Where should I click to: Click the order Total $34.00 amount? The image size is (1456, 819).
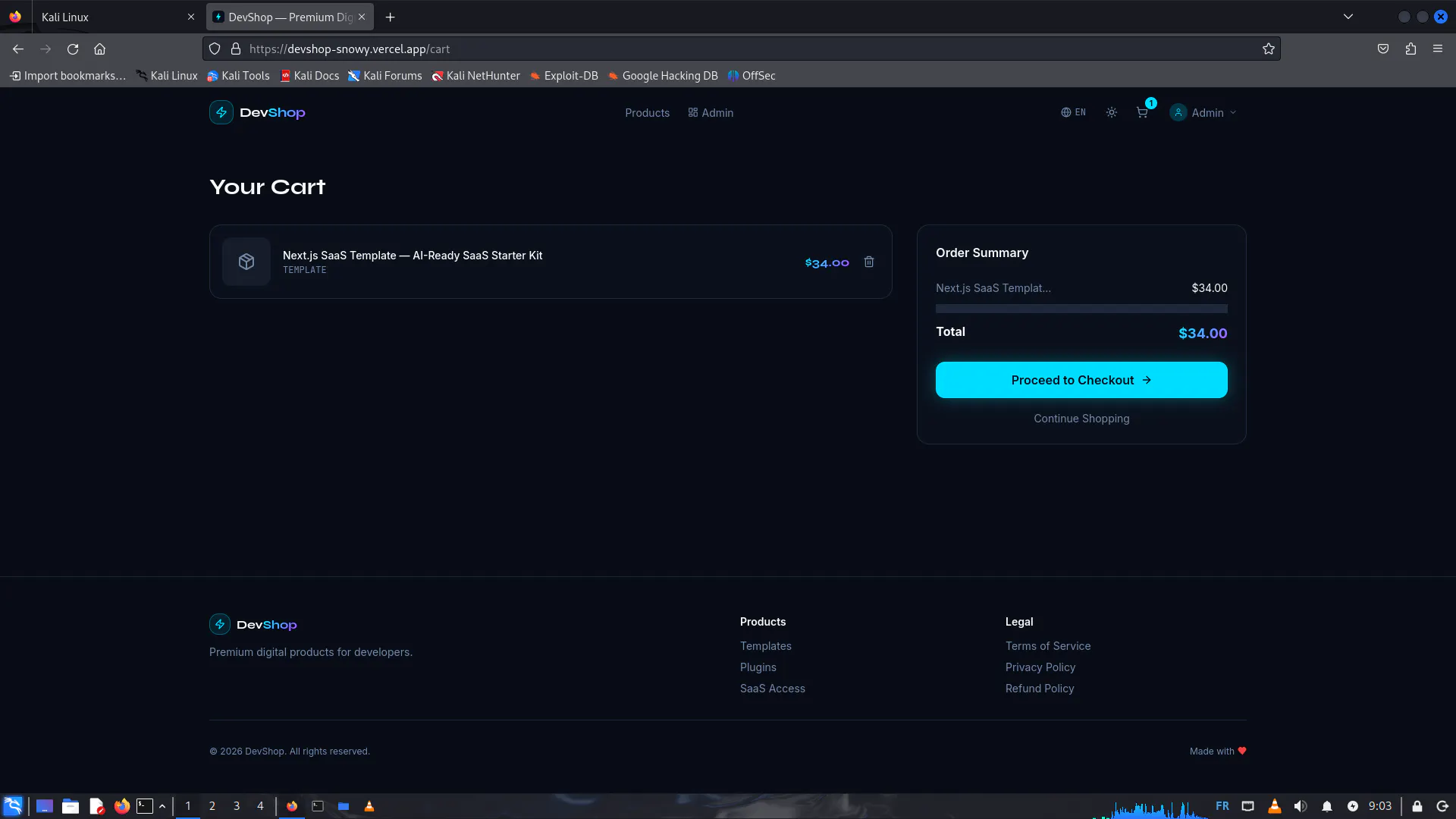(x=1203, y=333)
